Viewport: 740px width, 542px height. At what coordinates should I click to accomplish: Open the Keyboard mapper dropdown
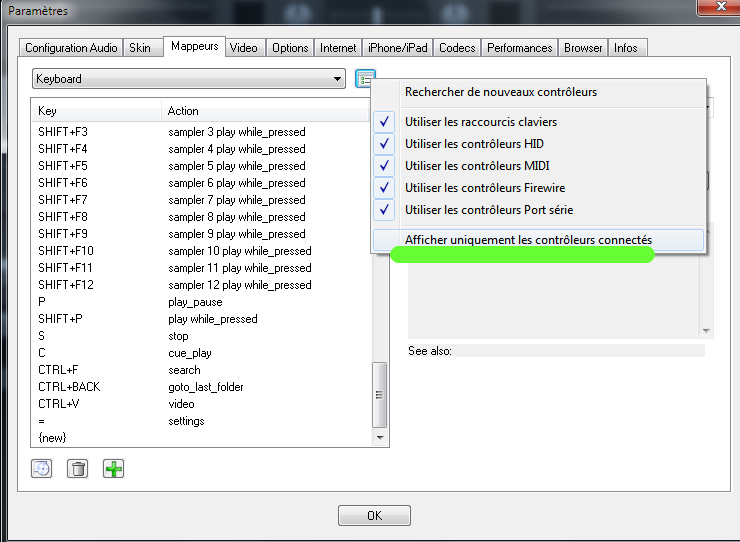click(189, 79)
